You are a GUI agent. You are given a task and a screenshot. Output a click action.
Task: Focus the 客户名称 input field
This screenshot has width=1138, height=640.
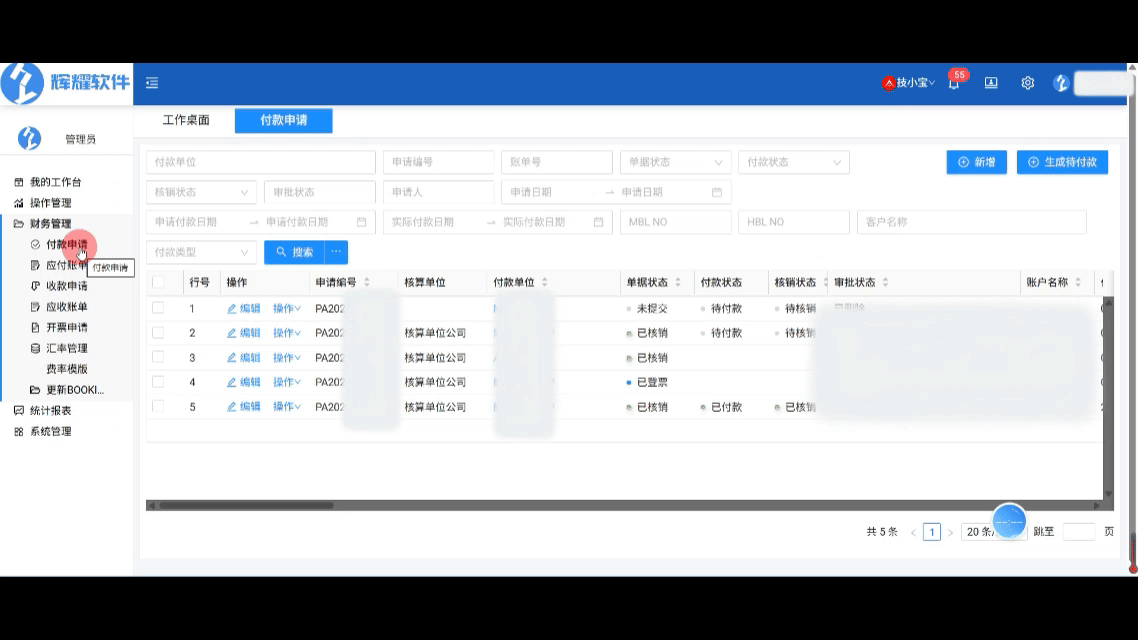click(x=972, y=222)
